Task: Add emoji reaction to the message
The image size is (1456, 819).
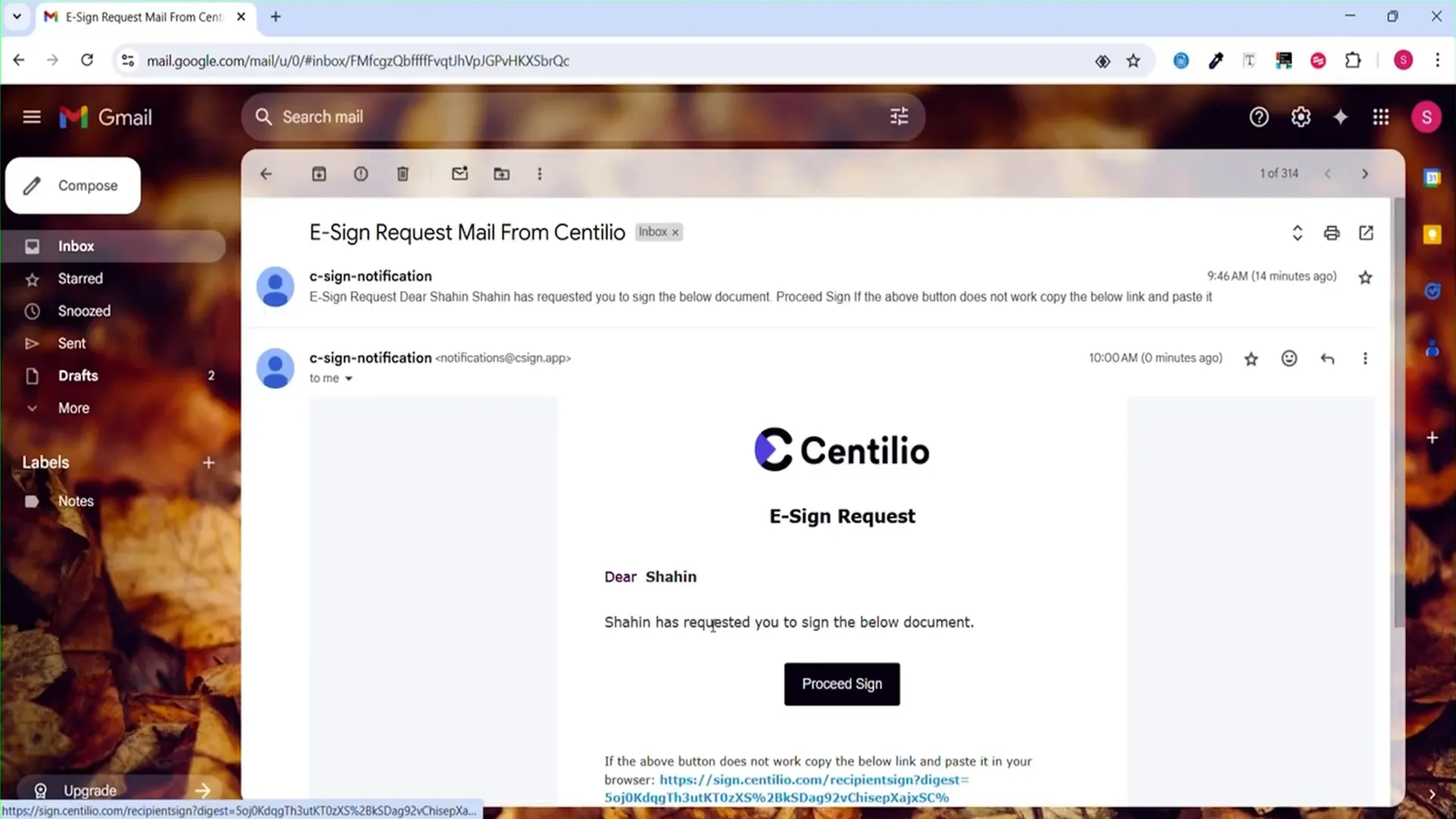Action: (1289, 359)
